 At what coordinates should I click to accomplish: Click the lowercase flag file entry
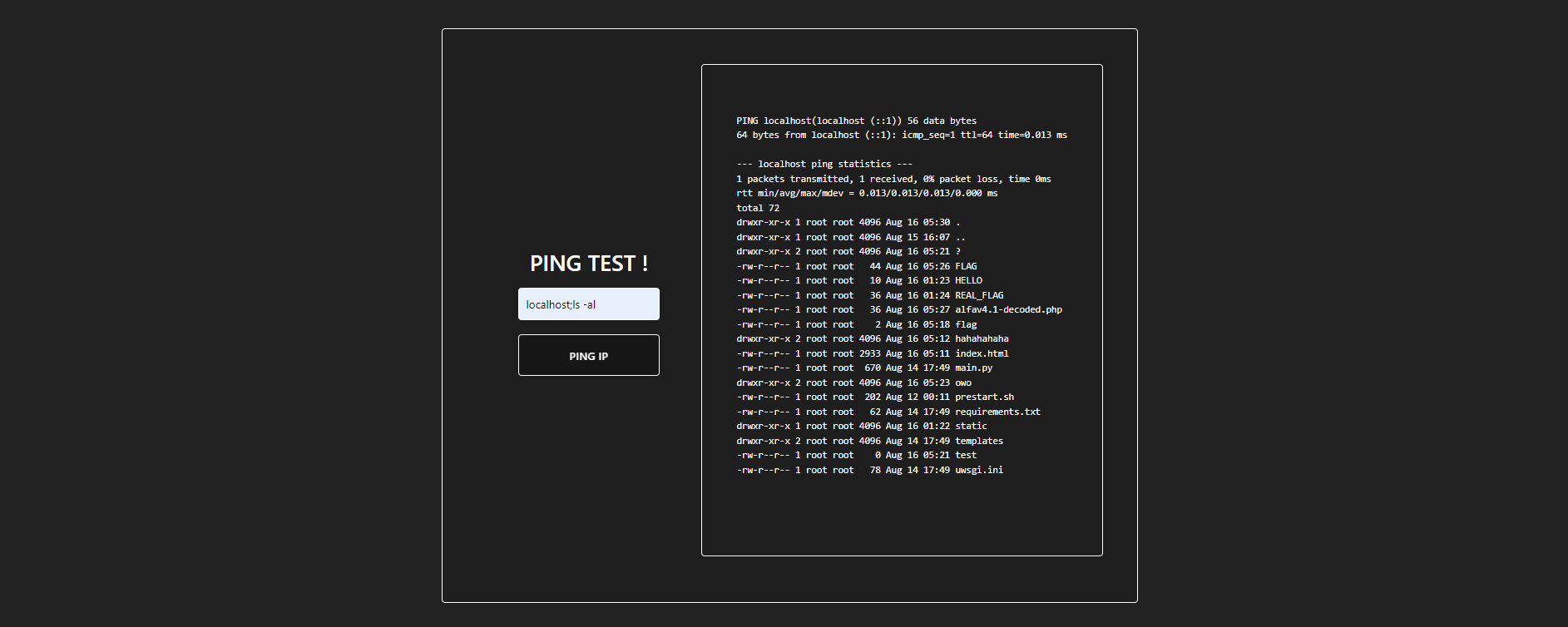point(966,324)
